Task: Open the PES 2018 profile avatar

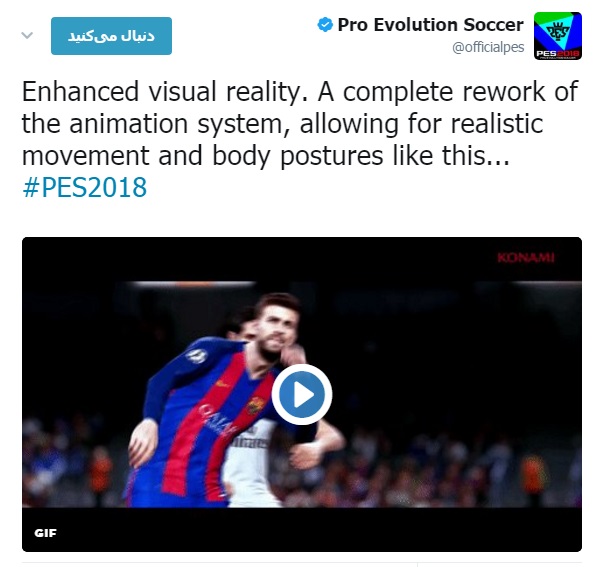Action: click(558, 36)
